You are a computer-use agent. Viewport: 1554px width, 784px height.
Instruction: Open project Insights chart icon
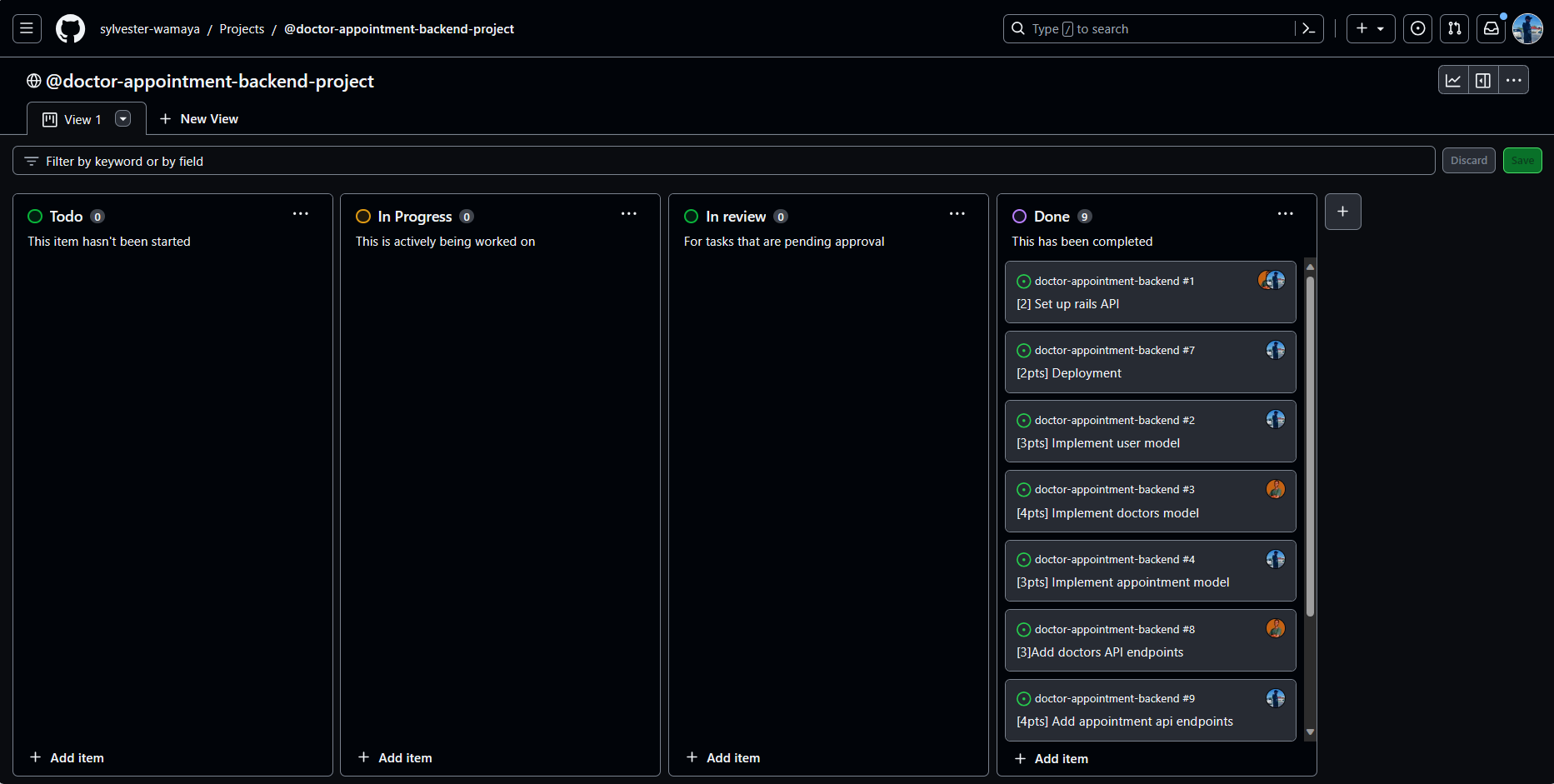(x=1453, y=80)
